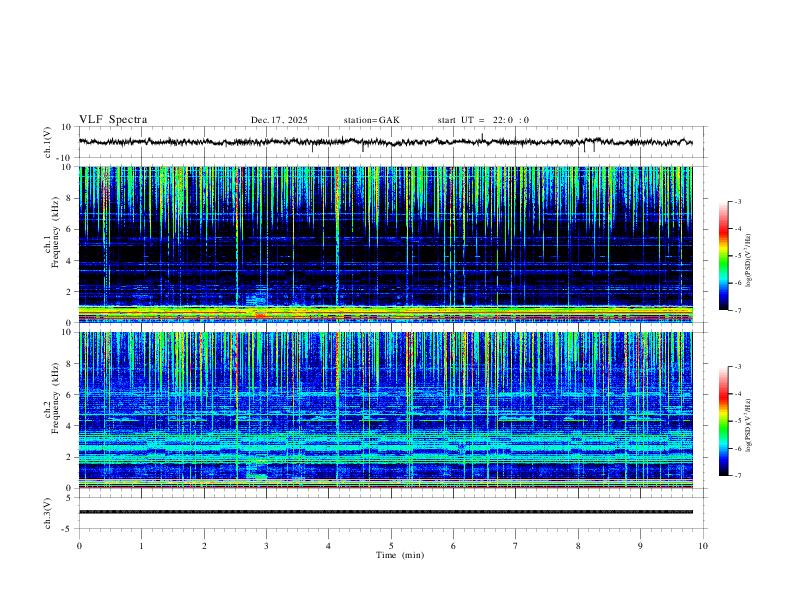
Task: Click the "8" kHz tick on ch.2 spectrogram axis
Action: 70,364
